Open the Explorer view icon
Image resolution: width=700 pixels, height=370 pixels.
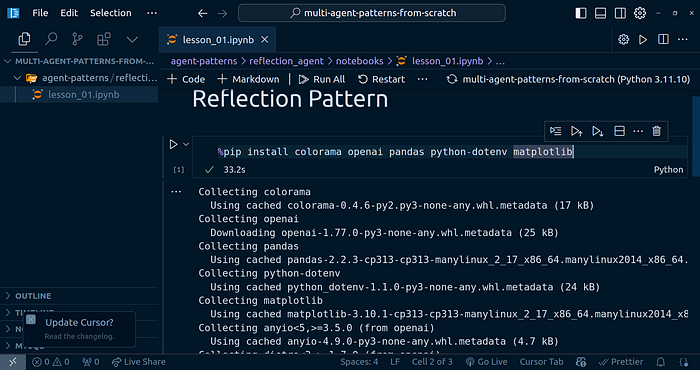point(24,40)
